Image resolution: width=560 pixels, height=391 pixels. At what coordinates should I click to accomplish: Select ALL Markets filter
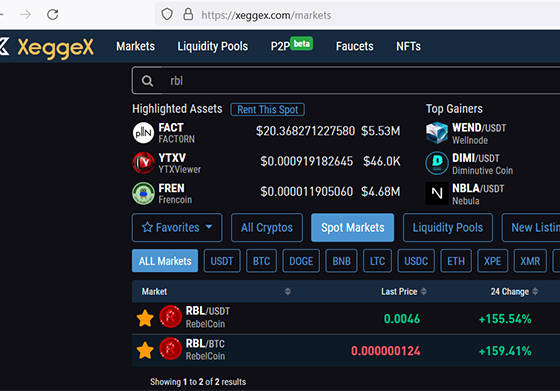pyautogui.click(x=165, y=261)
